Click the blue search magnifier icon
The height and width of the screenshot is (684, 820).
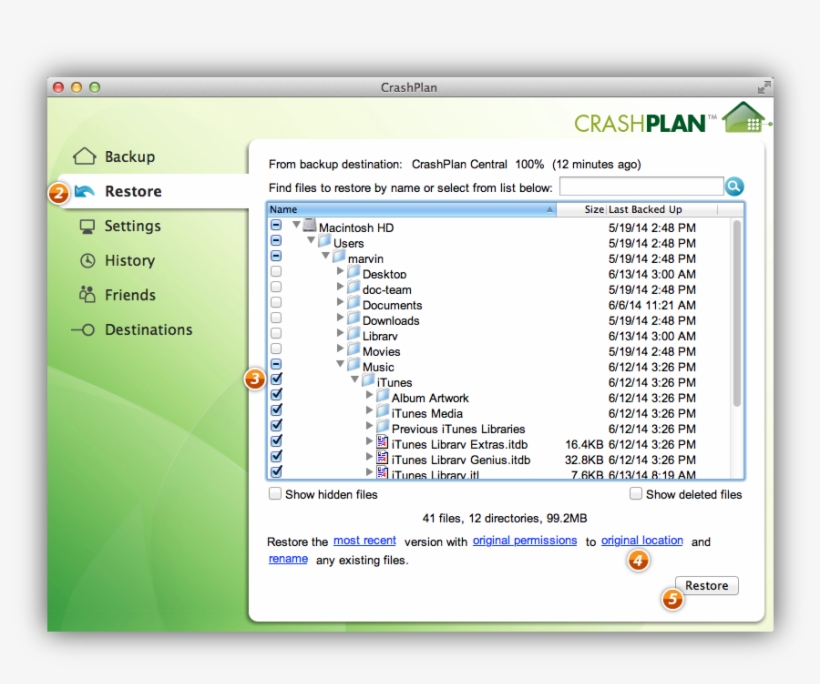pos(734,186)
